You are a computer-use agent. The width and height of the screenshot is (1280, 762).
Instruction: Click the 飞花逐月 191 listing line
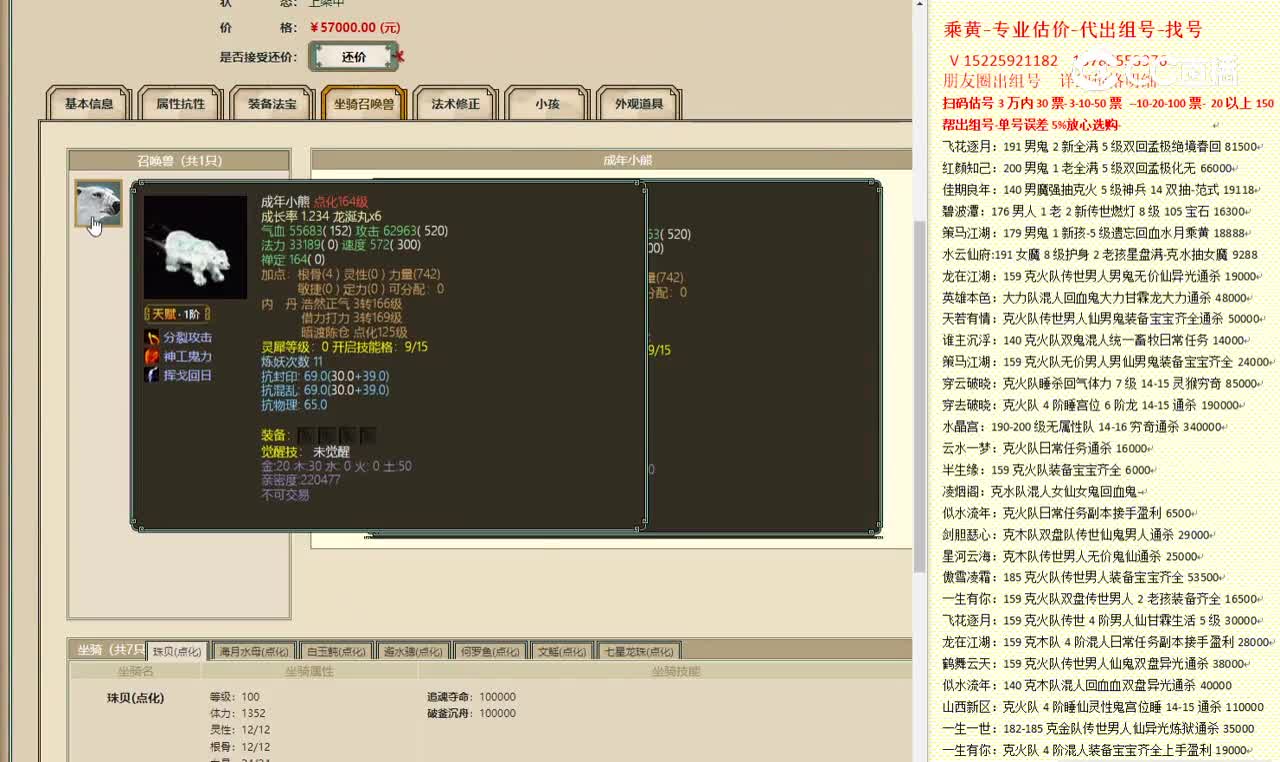[x=1100, y=146]
